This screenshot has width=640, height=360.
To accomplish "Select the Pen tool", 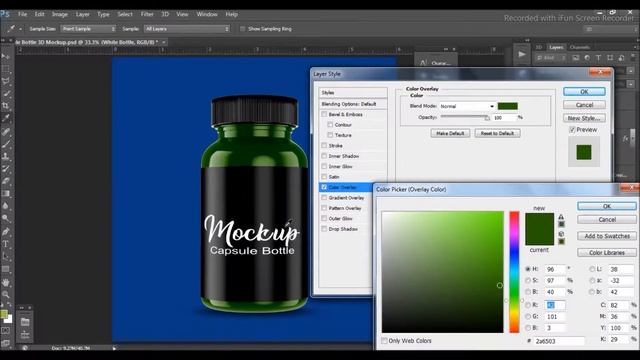I will click(x=6, y=231).
